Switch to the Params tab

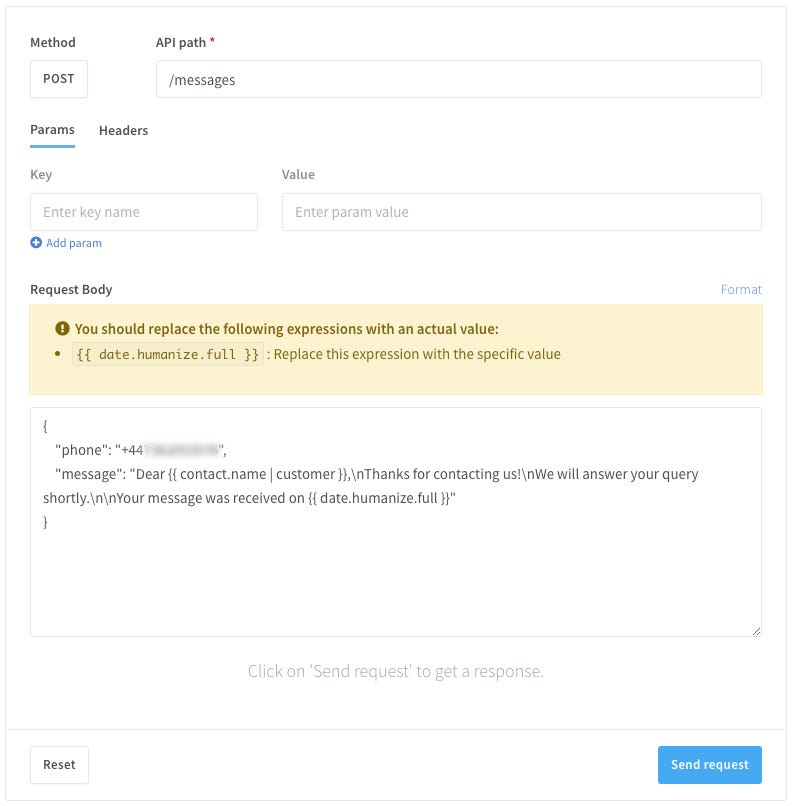click(x=52, y=130)
